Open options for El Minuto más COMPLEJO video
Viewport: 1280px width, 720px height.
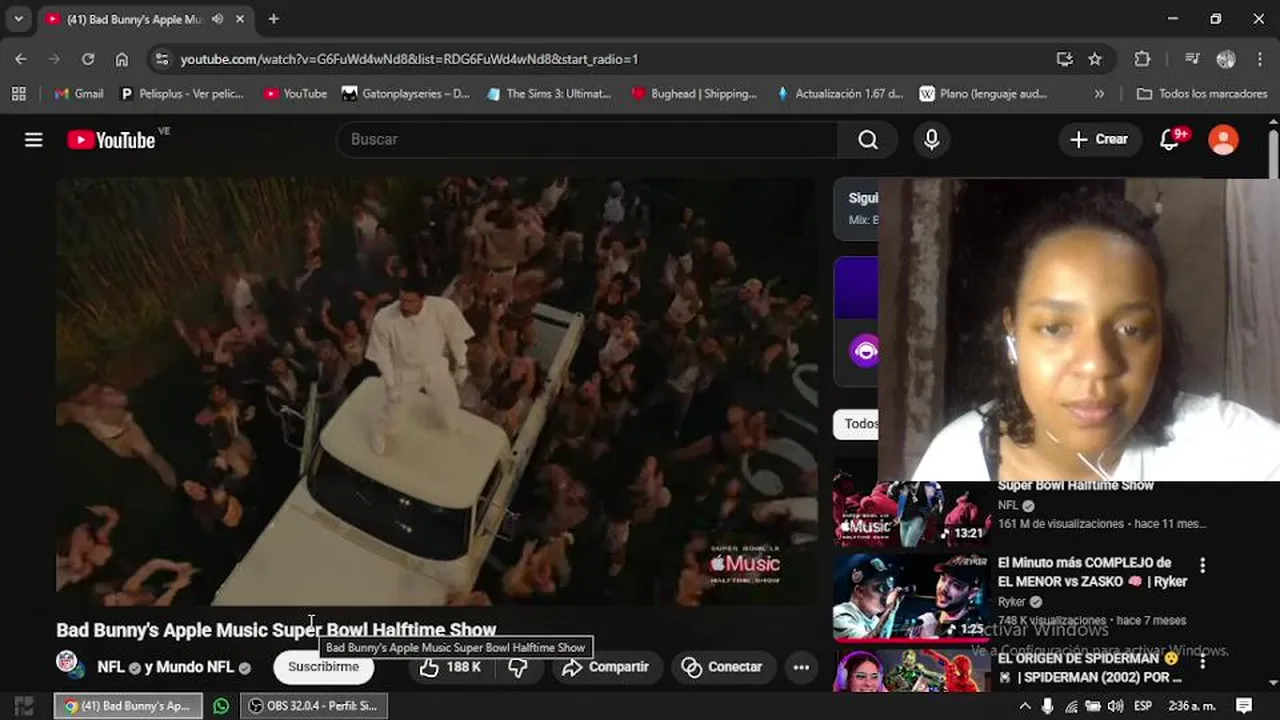pos(1202,566)
